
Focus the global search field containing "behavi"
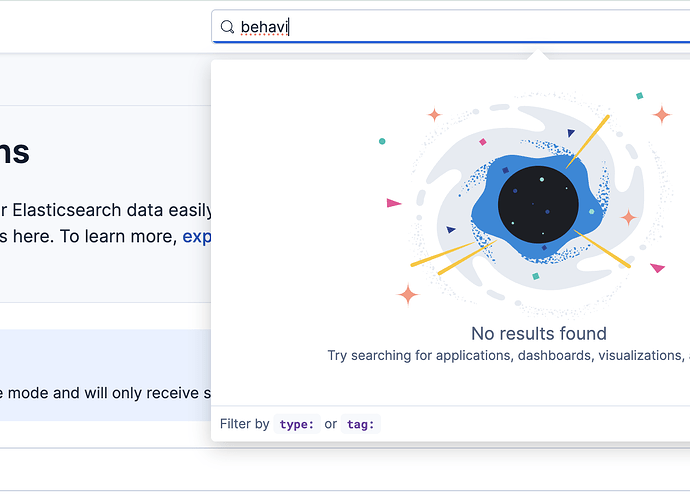coord(450,27)
